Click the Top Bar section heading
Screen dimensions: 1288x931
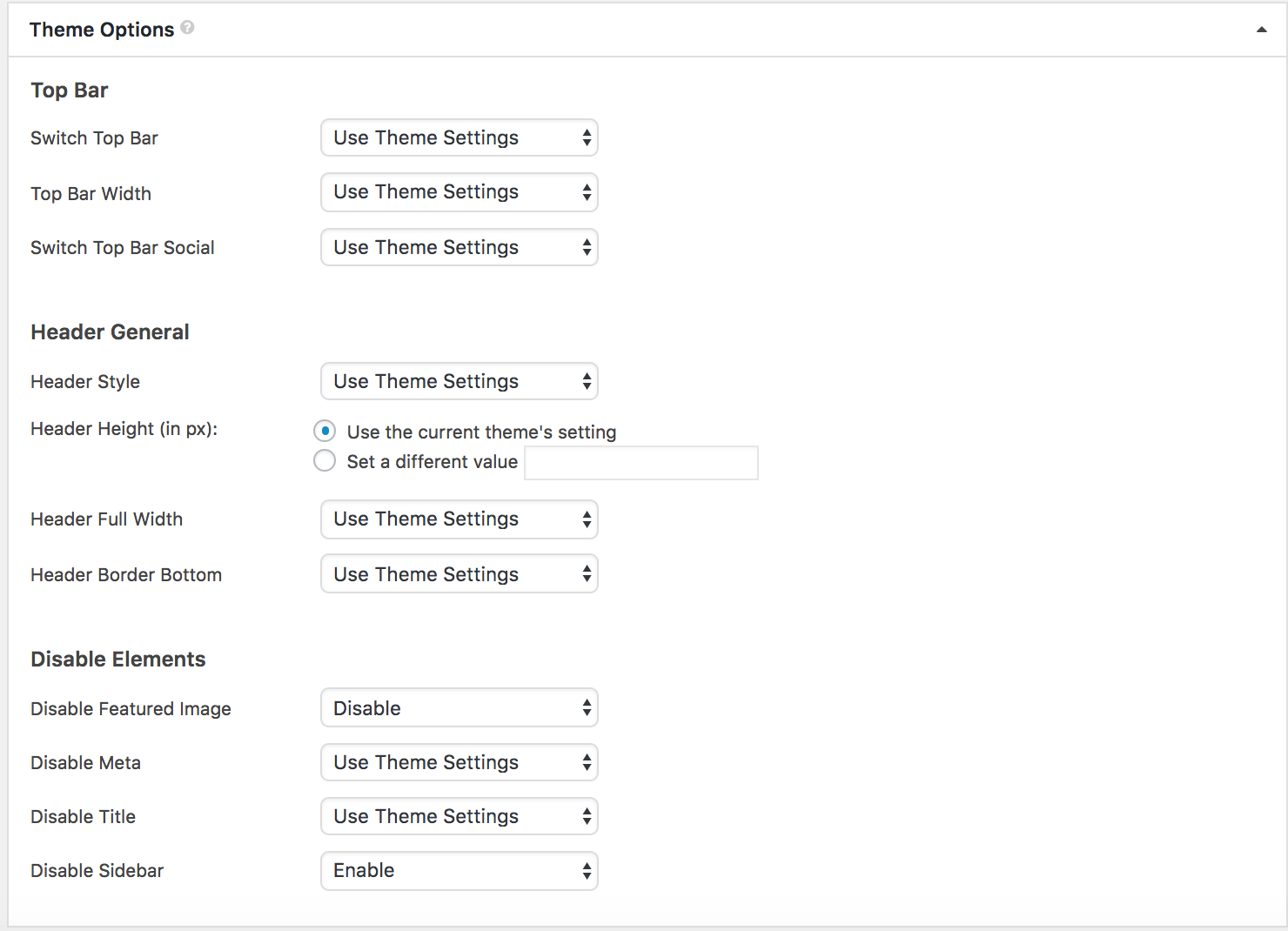pos(70,90)
